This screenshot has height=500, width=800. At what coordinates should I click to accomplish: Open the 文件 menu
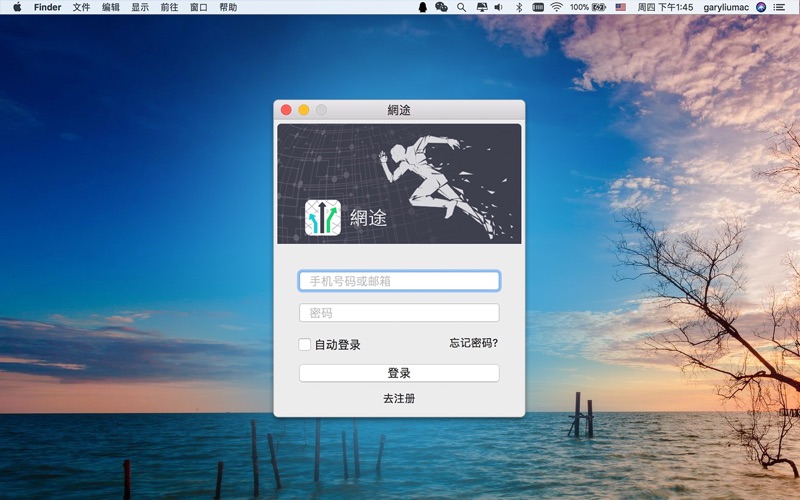(81, 7)
